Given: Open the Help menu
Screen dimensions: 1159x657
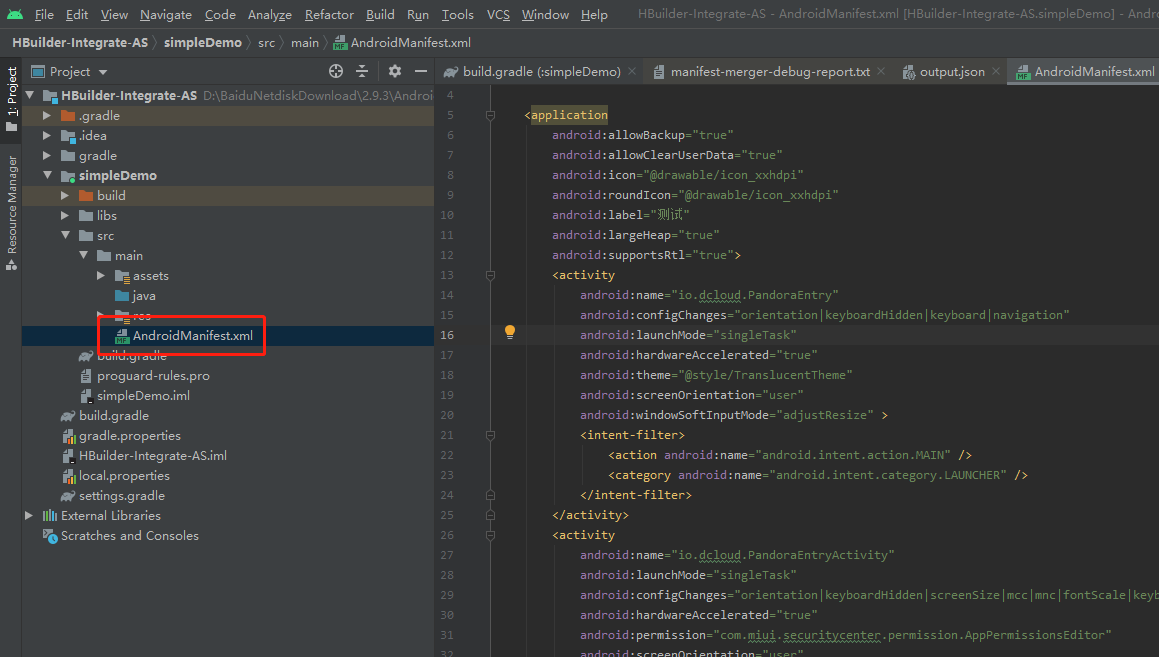Looking at the screenshot, I should (594, 14).
